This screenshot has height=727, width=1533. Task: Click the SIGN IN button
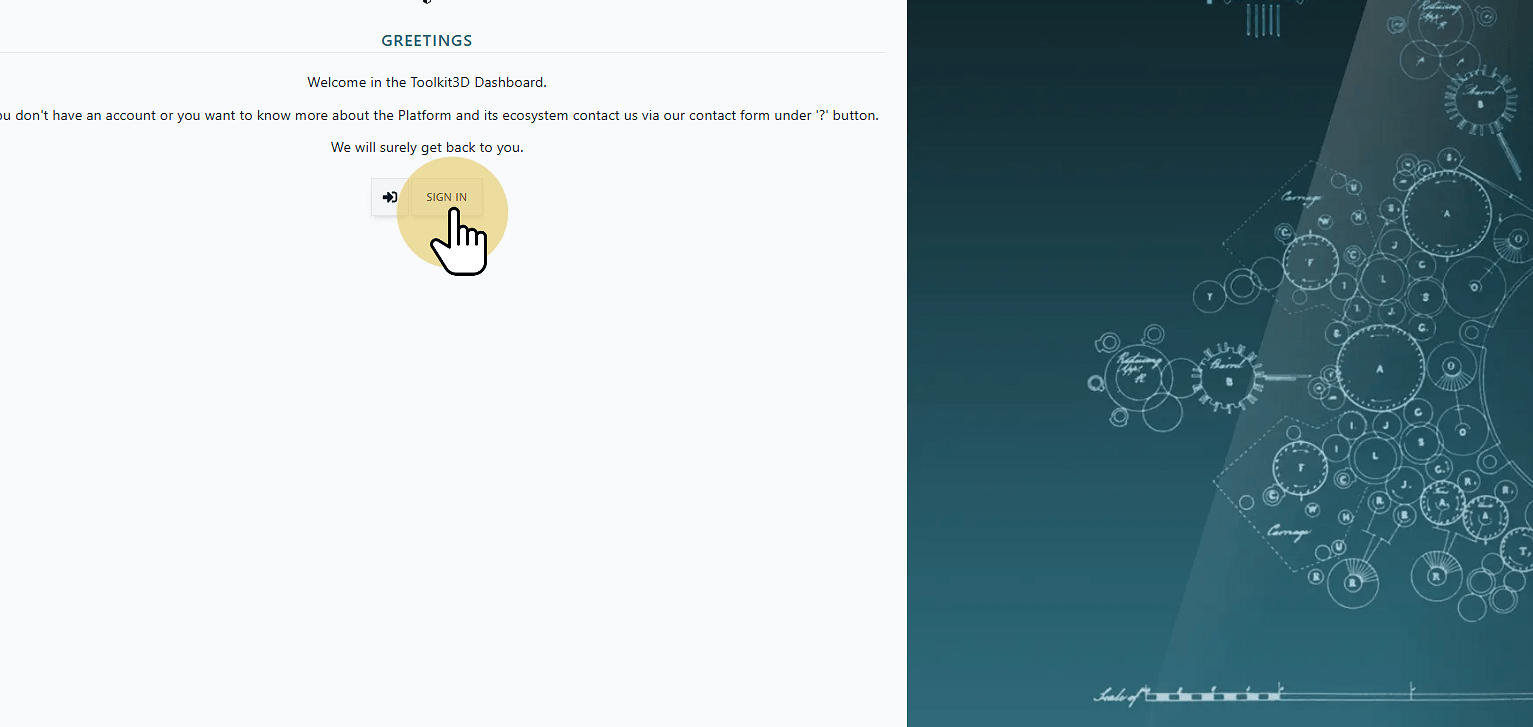click(446, 197)
